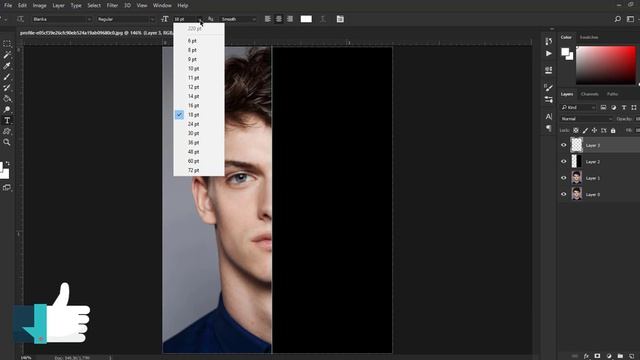Viewport: 640px width, 360px height.
Task: Toggle lock image pixels
Action: 585,131
